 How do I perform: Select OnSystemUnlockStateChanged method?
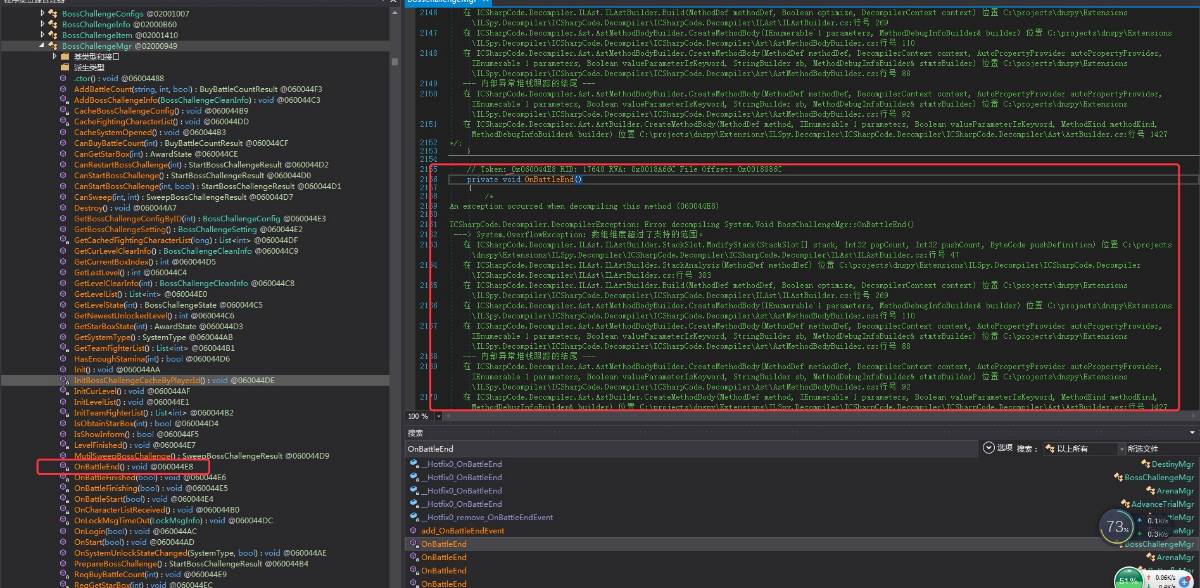pos(200,553)
